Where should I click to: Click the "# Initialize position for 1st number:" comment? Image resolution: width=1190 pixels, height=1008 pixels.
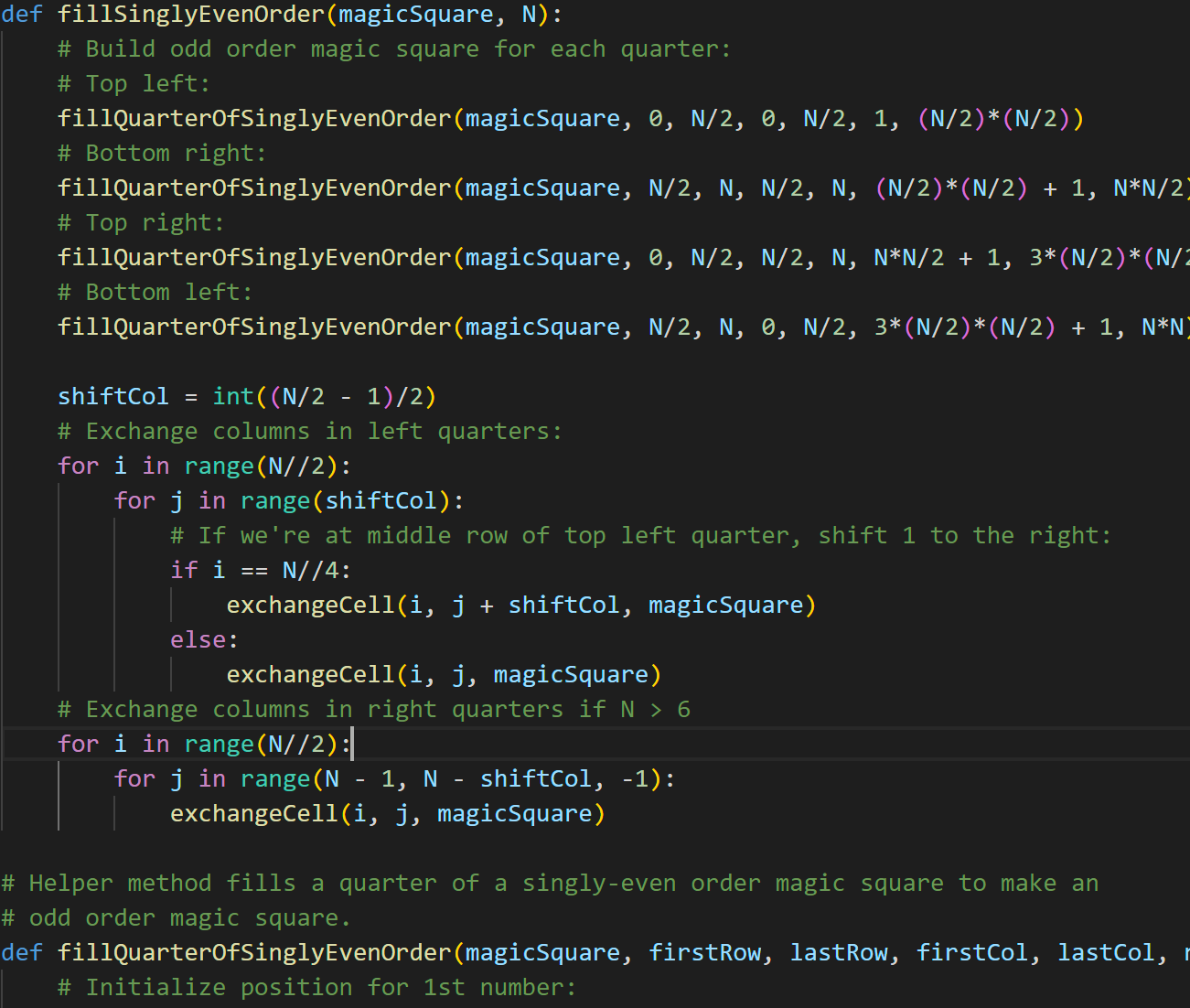[x=316, y=988]
